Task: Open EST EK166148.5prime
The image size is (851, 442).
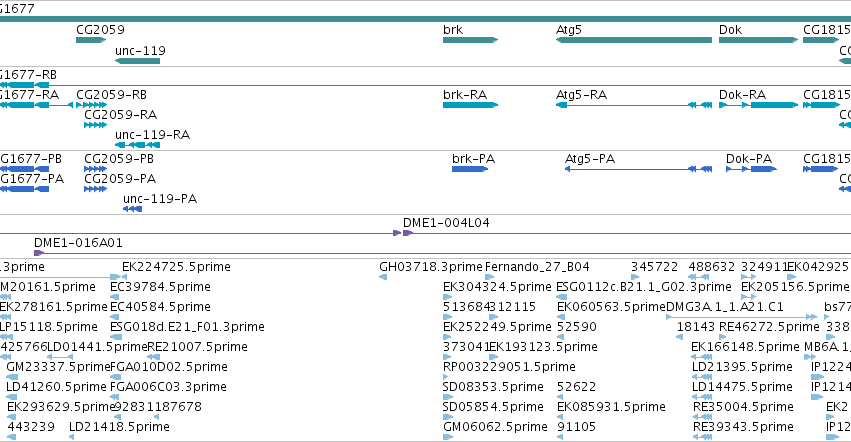Action: tap(702, 357)
